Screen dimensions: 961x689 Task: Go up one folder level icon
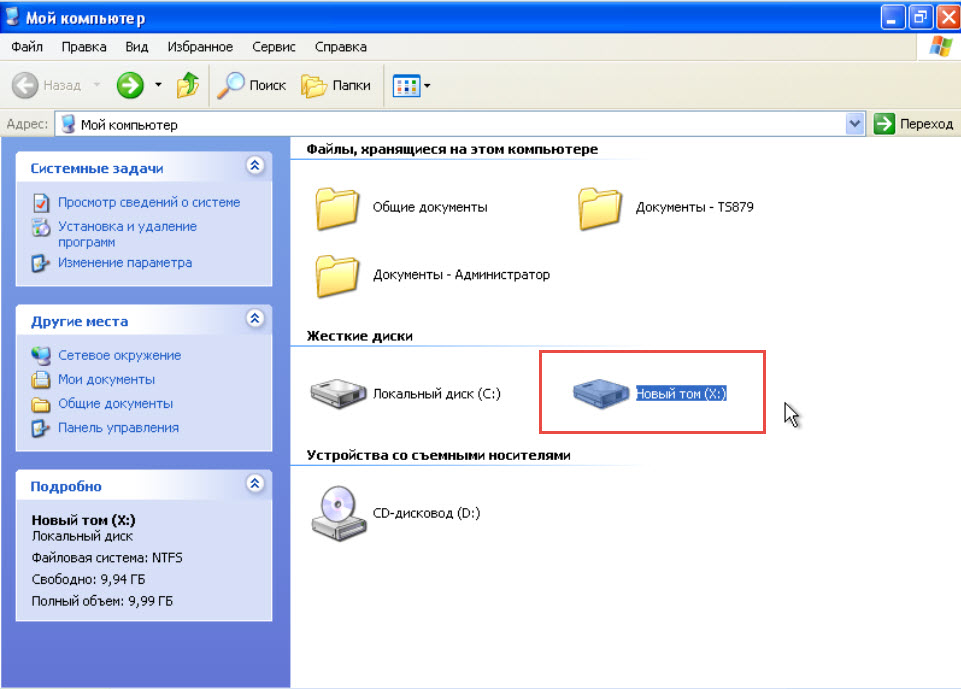point(188,85)
